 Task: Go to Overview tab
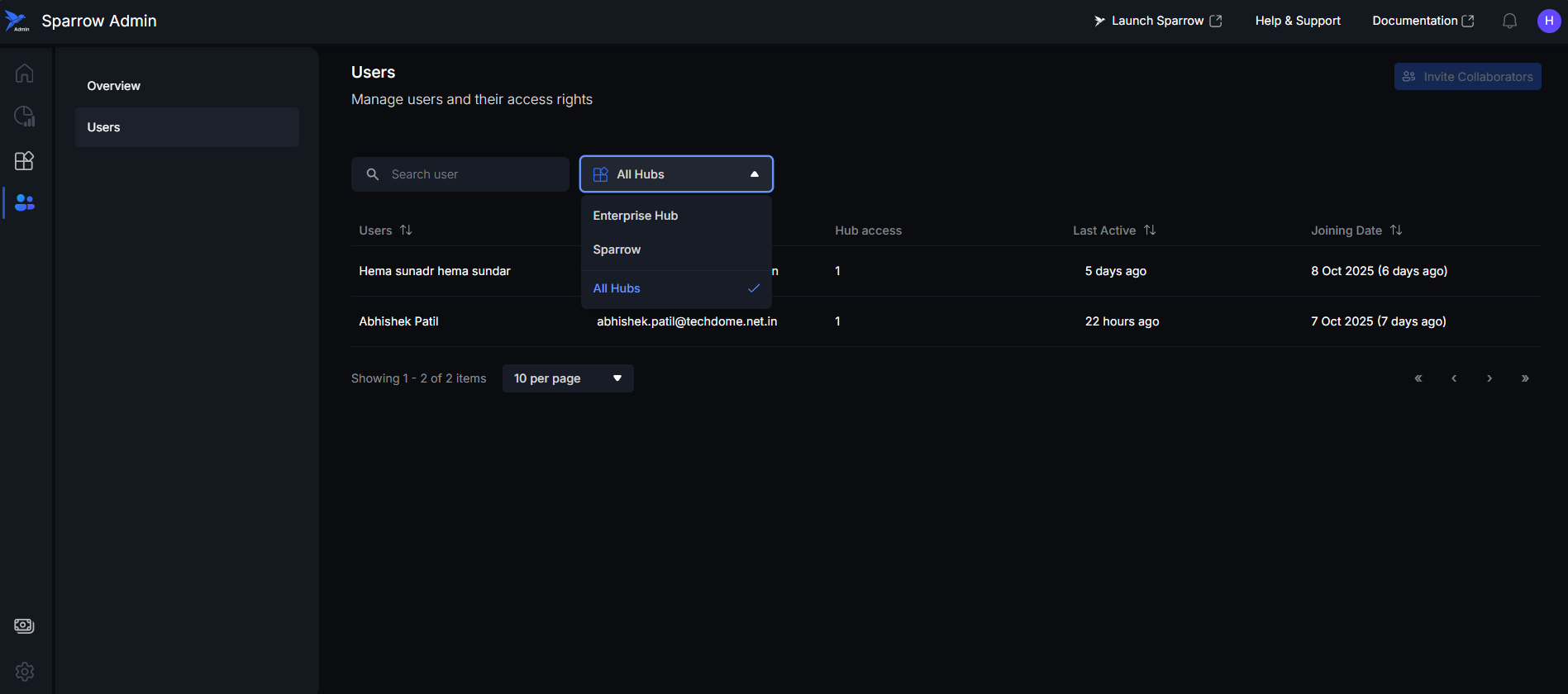(x=114, y=86)
